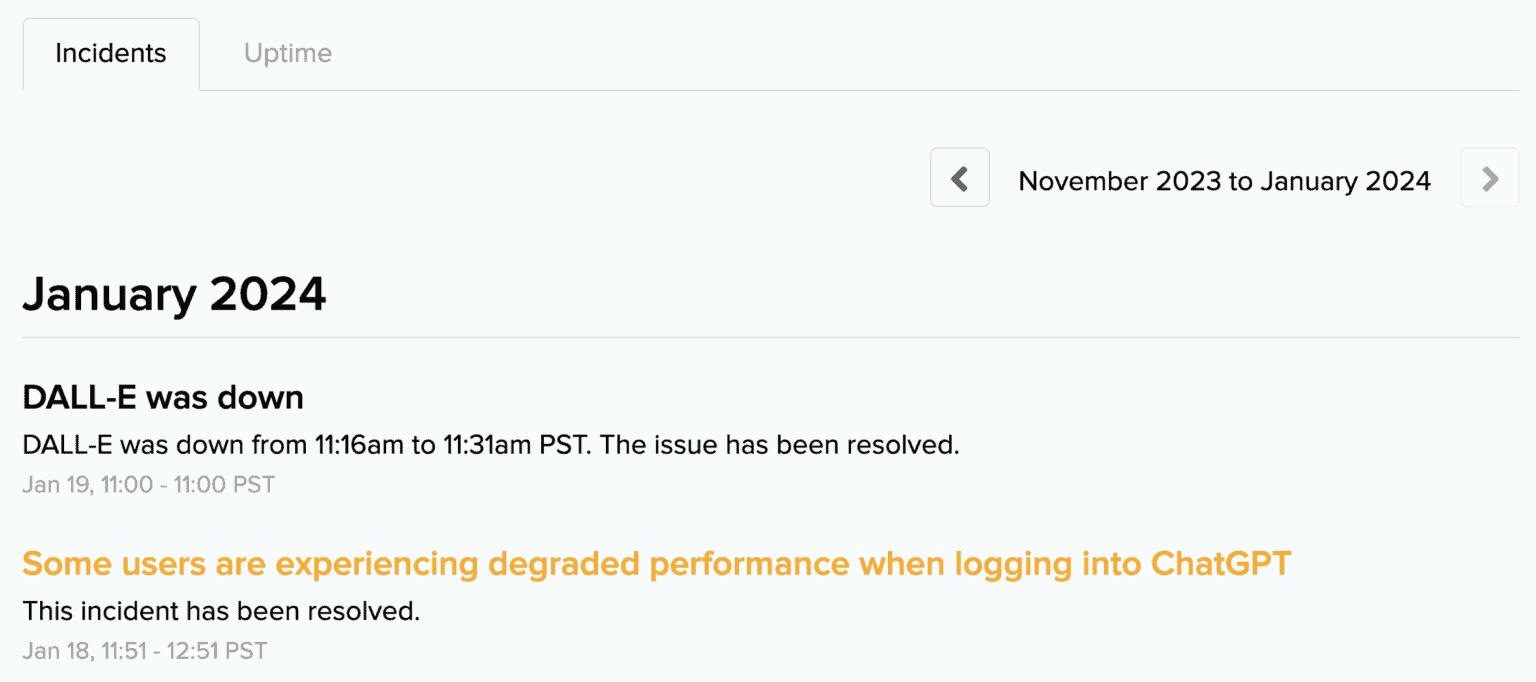Click the 'November 2023 to January 2024' date range
The height and width of the screenshot is (682, 1536).
(1224, 181)
